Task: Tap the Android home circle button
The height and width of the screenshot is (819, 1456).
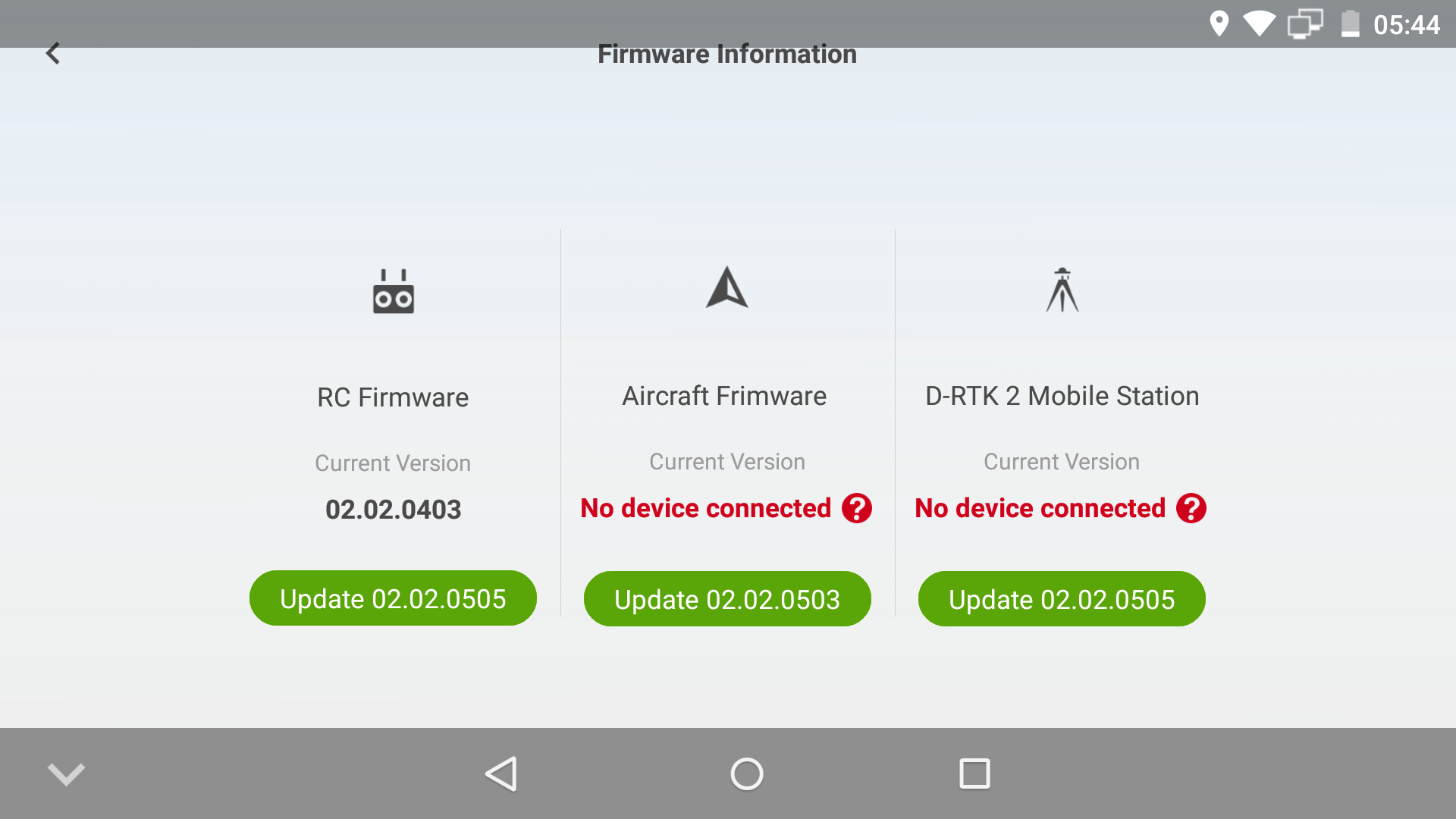Action: point(747,774)
